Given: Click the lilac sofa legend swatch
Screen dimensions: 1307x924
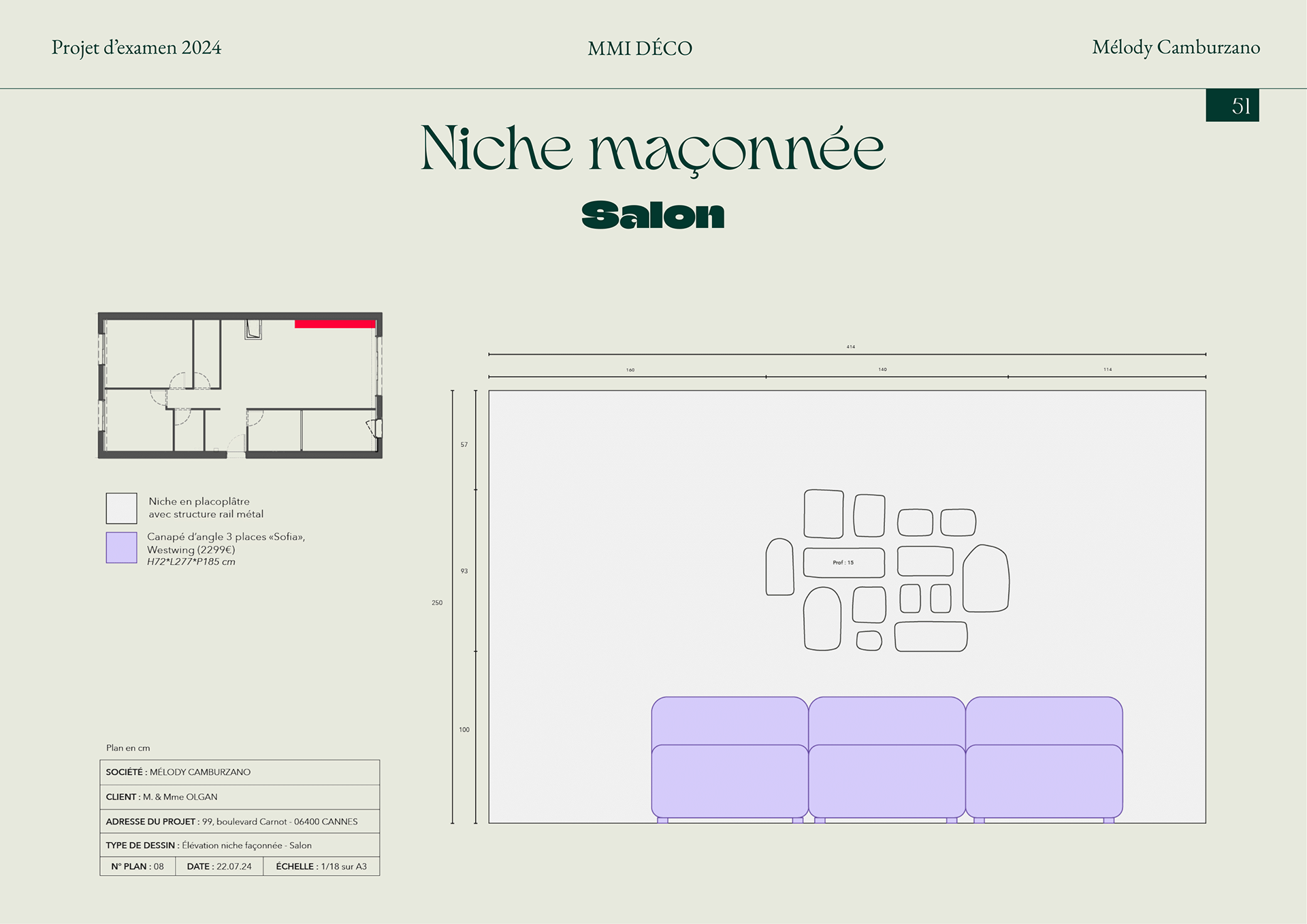Looking at the screenshot, I should [121, 548].
